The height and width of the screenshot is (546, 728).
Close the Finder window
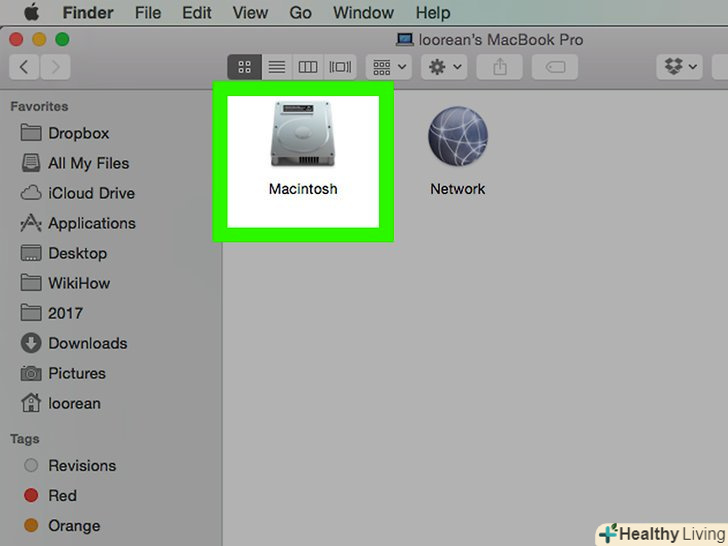16,39
